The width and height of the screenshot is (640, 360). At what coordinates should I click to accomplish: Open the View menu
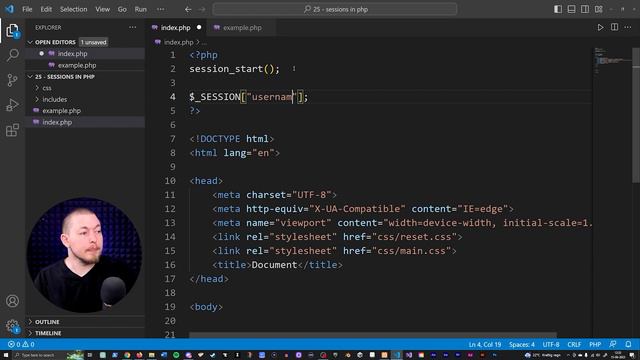tap(102, 9)
